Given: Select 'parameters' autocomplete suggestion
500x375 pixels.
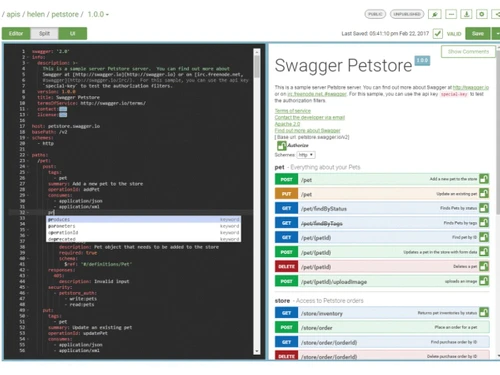Looking at the screenshot, I should 144,226.
